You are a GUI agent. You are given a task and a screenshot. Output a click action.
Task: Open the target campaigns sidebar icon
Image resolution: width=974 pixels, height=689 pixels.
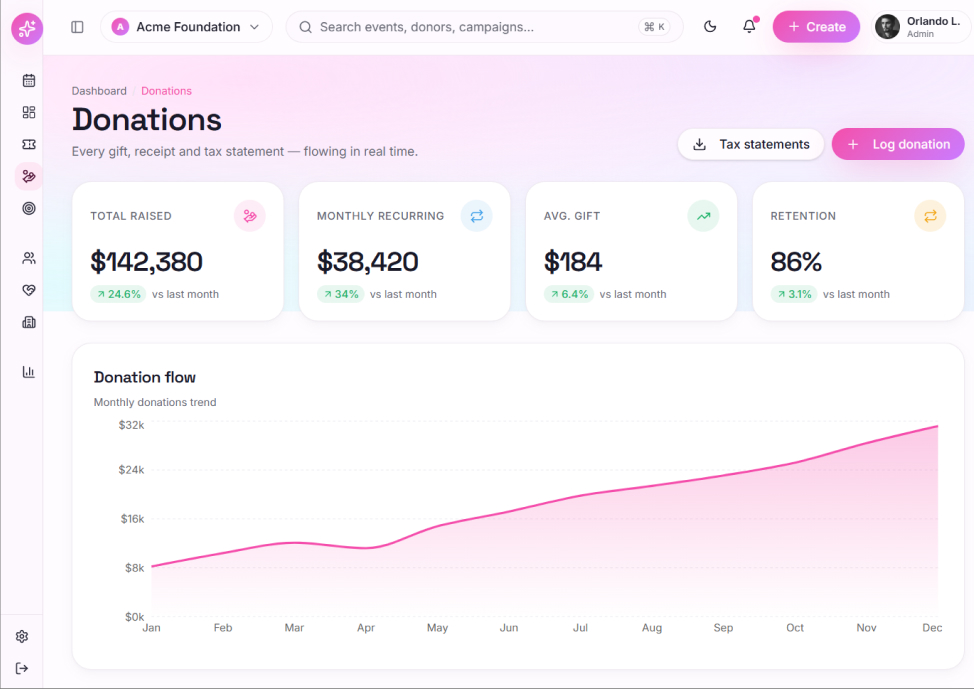(29, 208)
